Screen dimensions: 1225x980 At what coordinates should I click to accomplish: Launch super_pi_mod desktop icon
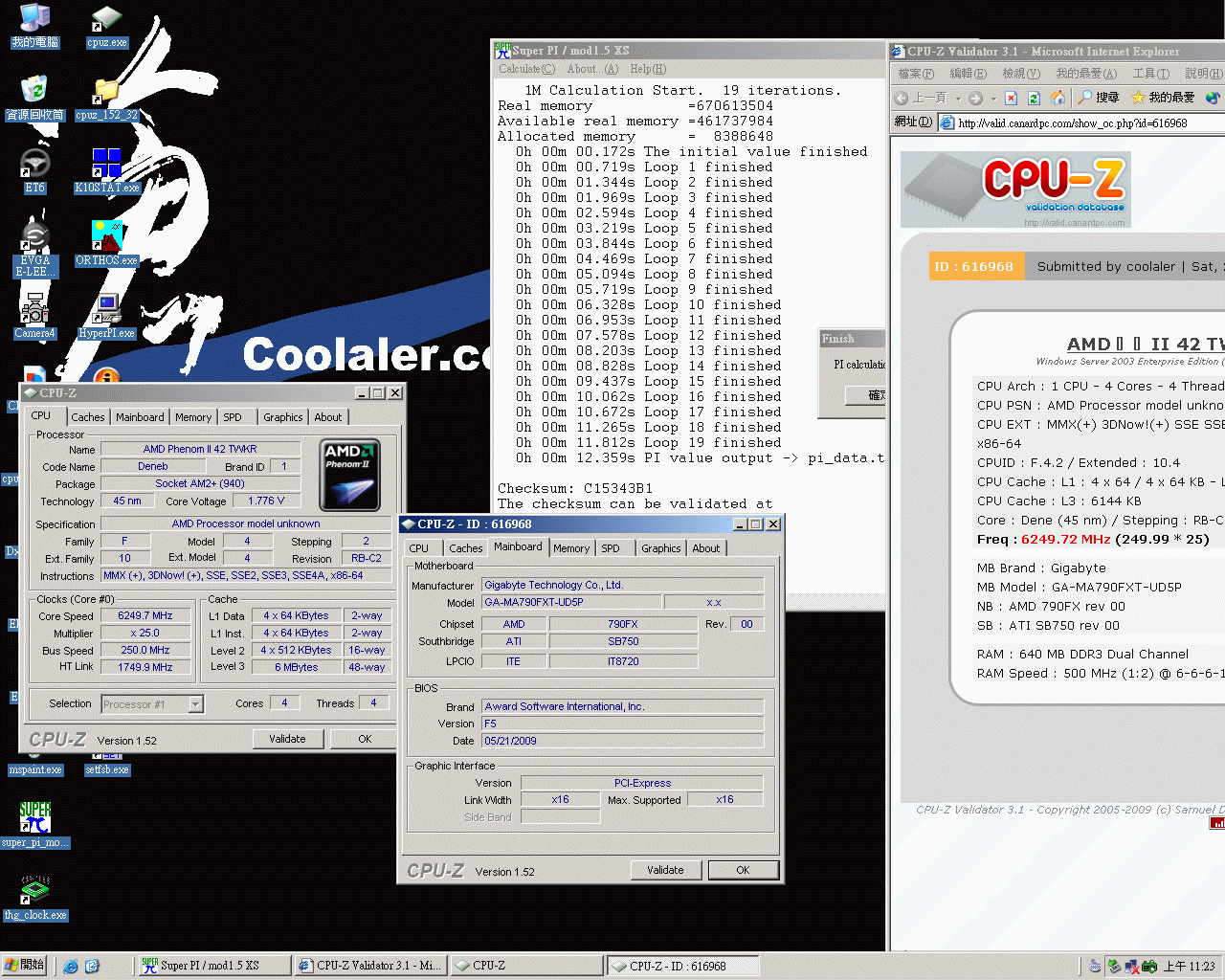34,826
